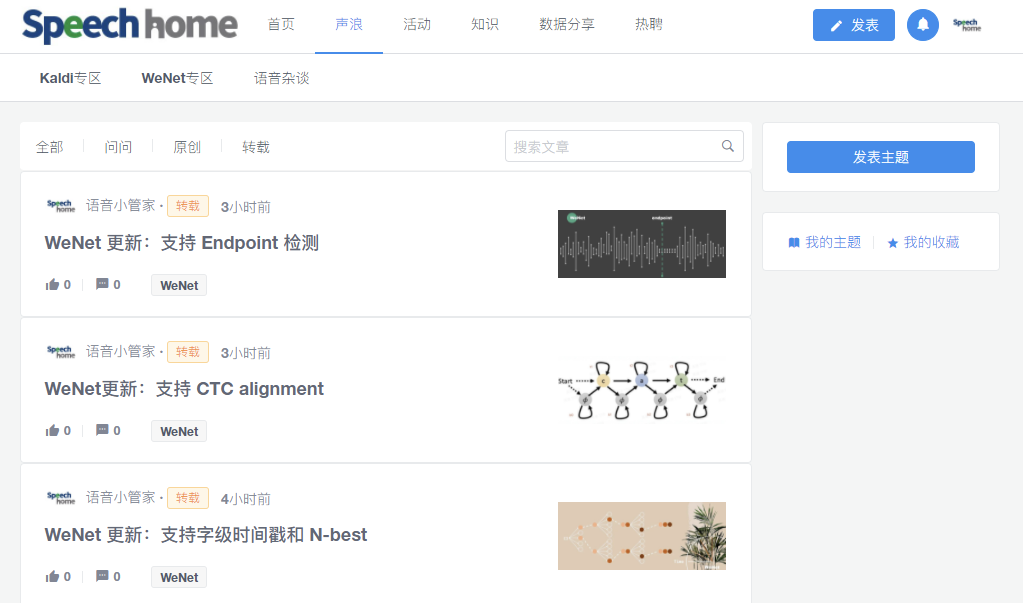
Task: Open the 热聘 nav item
Action: (649, 25)
